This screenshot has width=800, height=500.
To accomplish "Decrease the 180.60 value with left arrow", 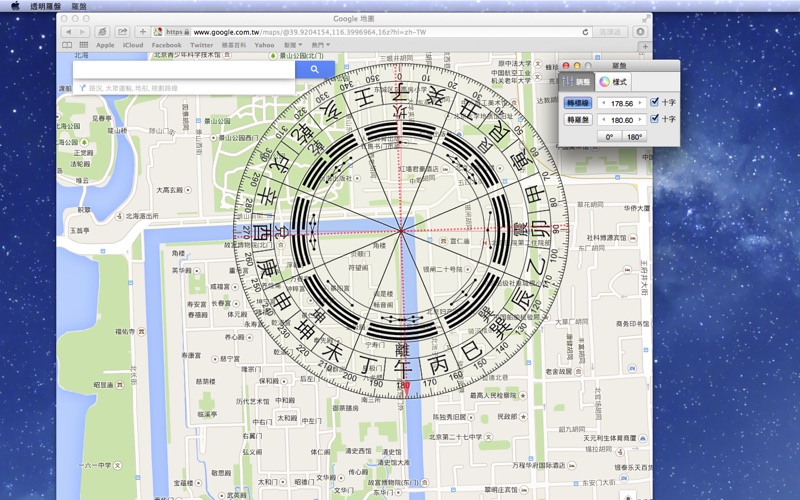I will click(603, 119).
